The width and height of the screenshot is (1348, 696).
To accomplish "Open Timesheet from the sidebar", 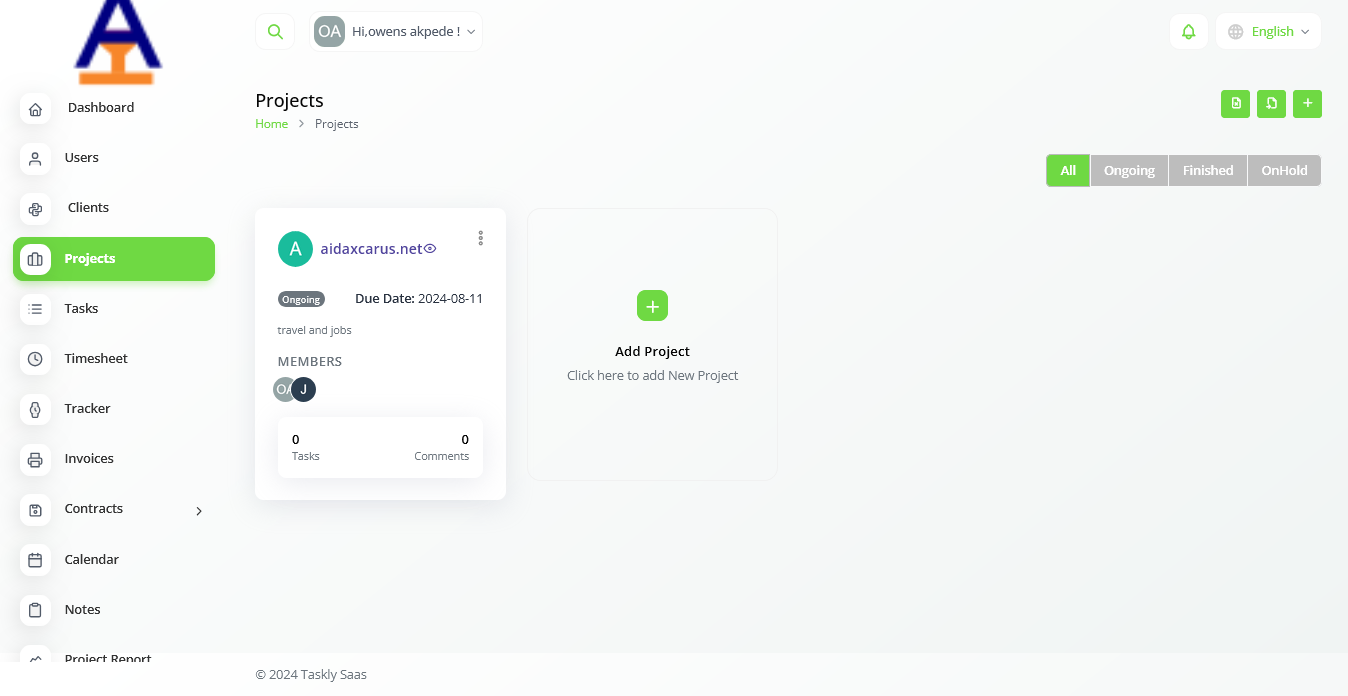I will [96, 359].
